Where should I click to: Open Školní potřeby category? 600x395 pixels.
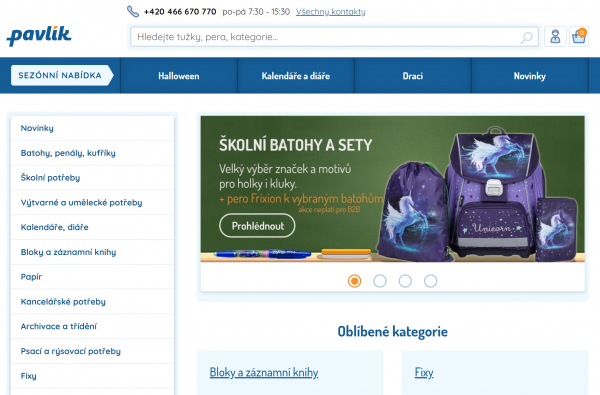(92, 178)
